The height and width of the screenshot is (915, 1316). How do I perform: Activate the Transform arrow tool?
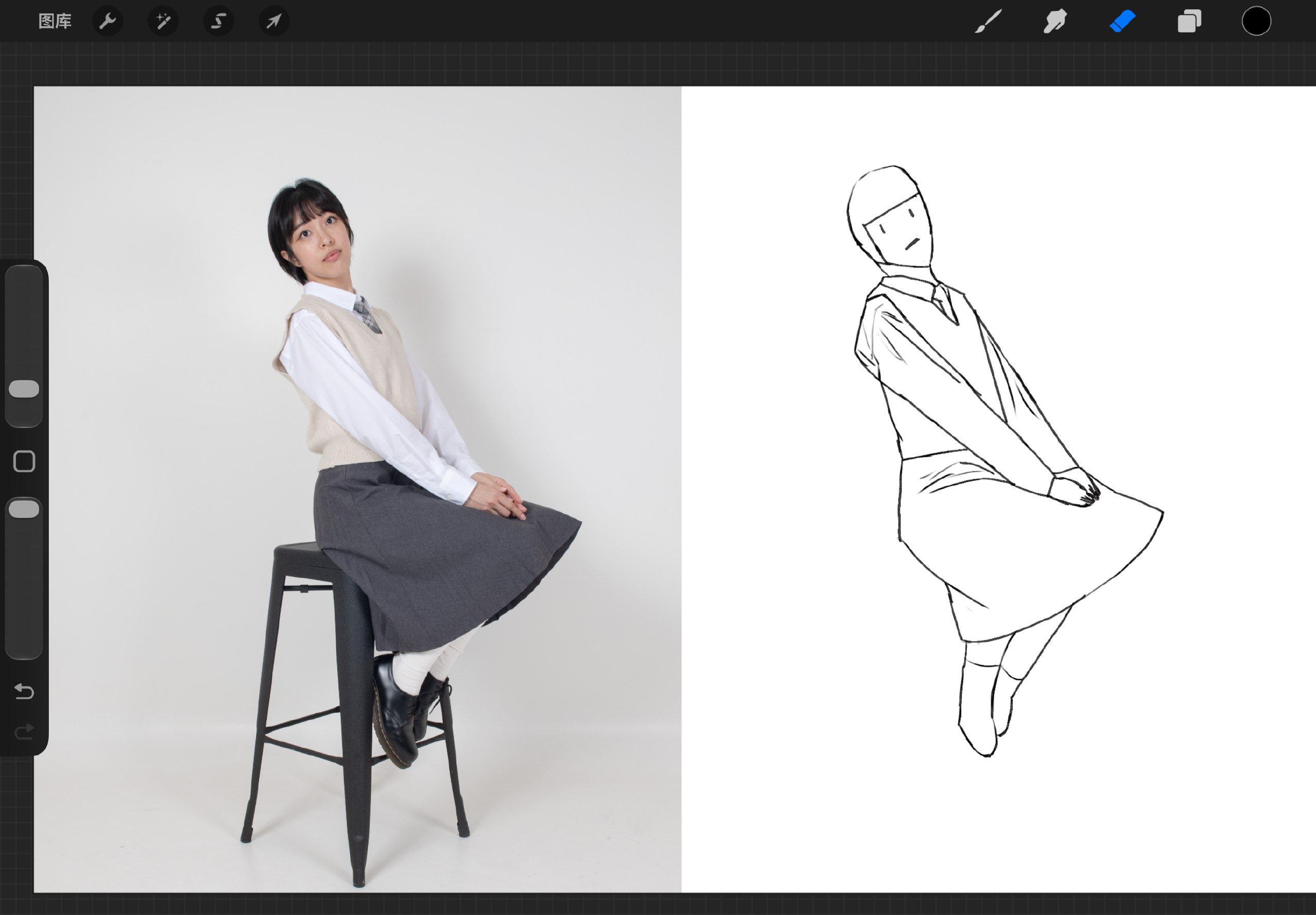click(274, 22)
